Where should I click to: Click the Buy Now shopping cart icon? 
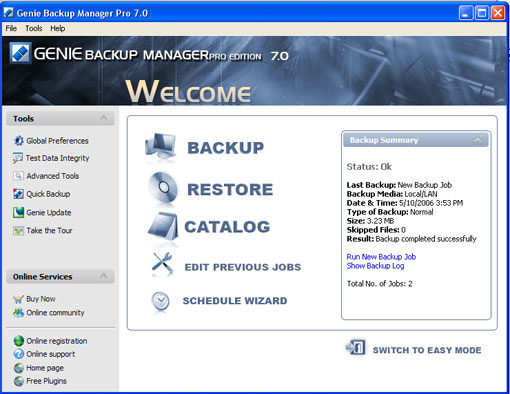click(18, 299)
